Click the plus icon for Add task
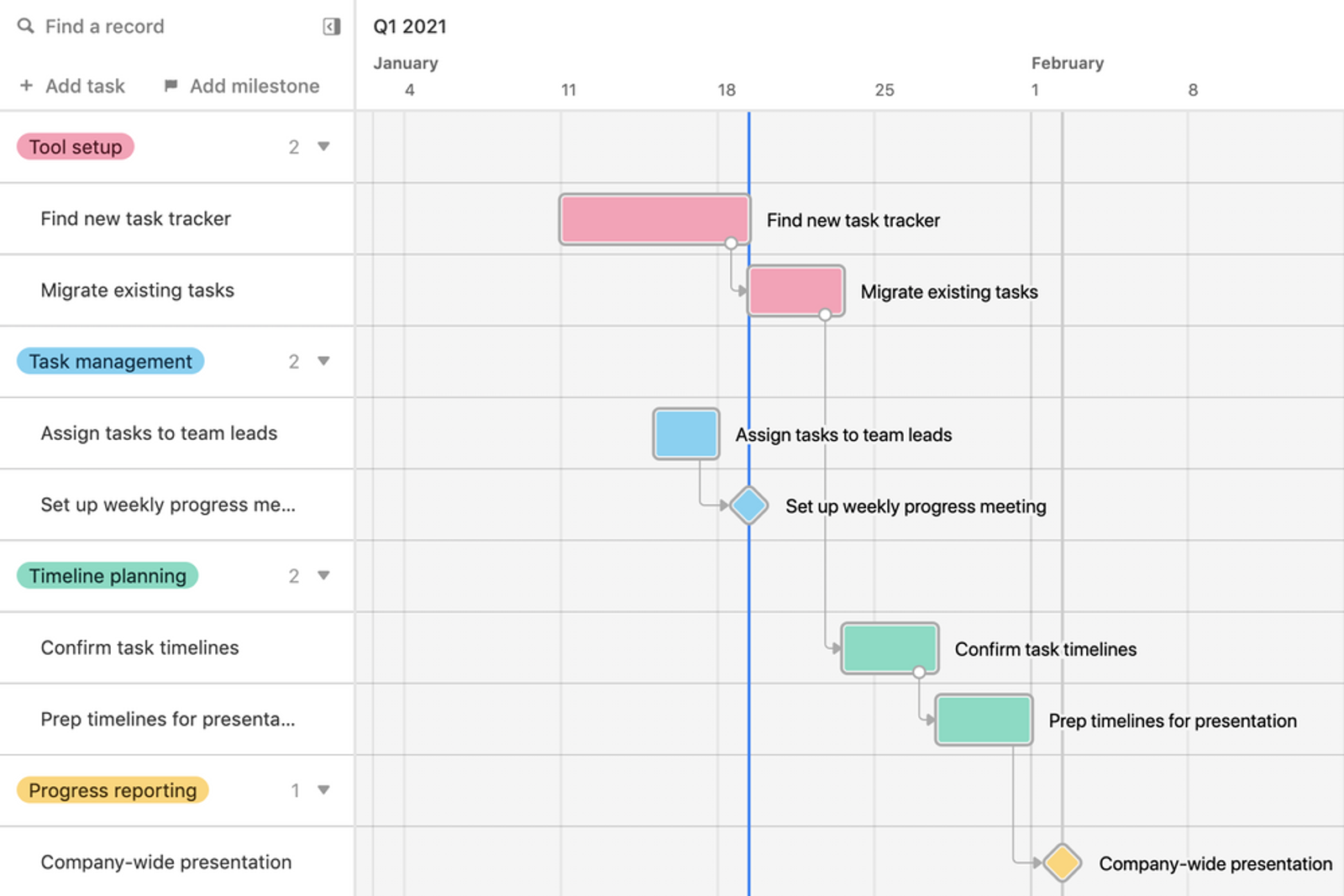1344x896 pixels. 27,86
